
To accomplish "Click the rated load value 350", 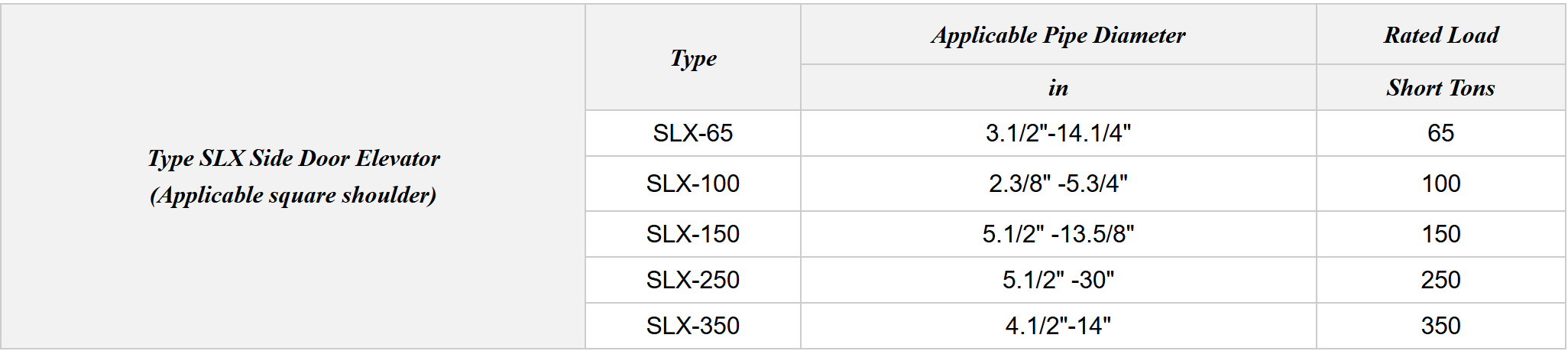I will tap(1440, 326).
